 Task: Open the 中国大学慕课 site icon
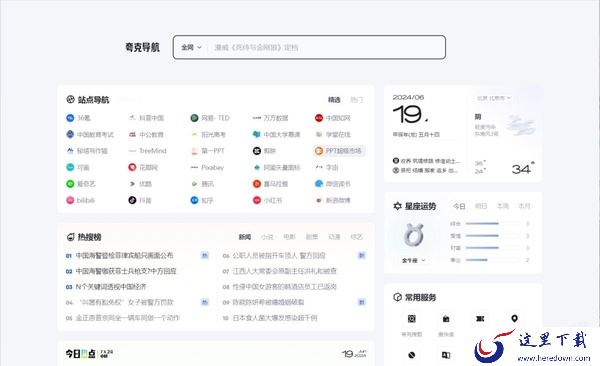pos(257,134)
